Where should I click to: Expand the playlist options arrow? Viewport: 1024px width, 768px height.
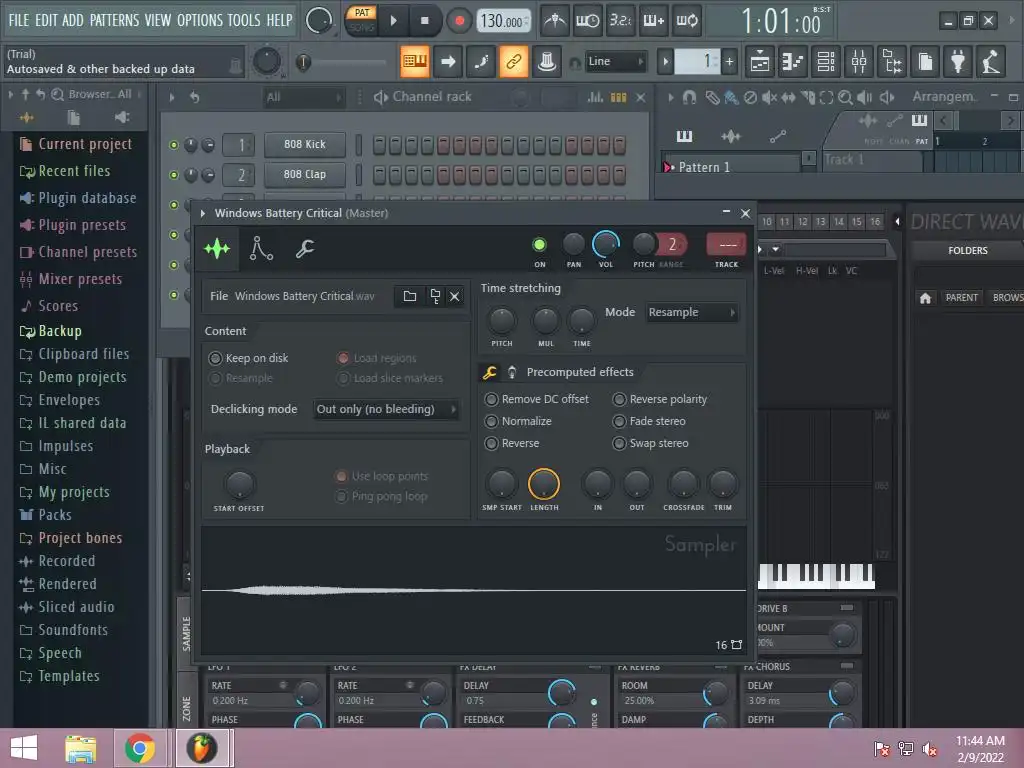click(x=671, y=97)
